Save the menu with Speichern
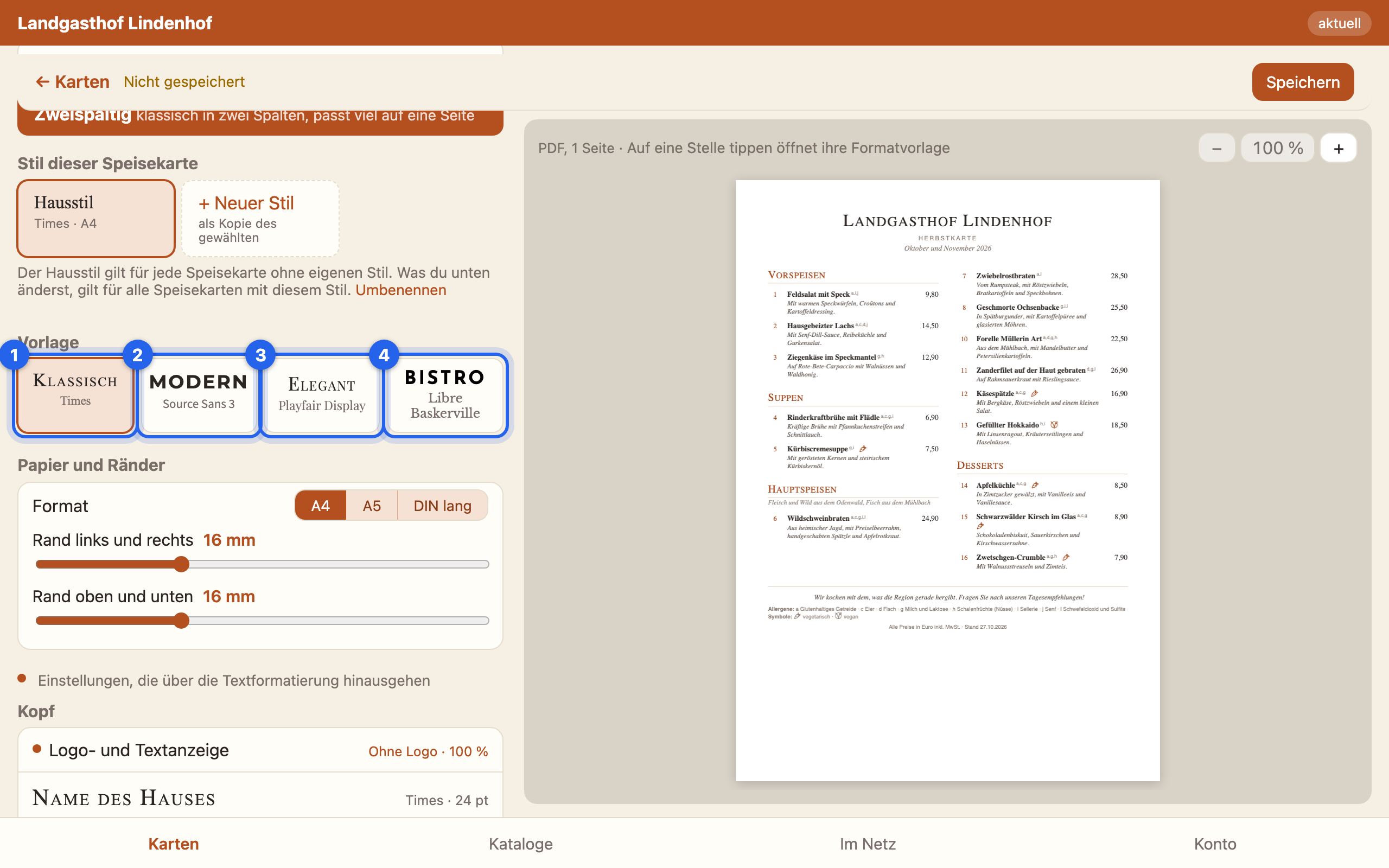The width and height of the screenshot is (1389, 868). tap(1302, 82)
